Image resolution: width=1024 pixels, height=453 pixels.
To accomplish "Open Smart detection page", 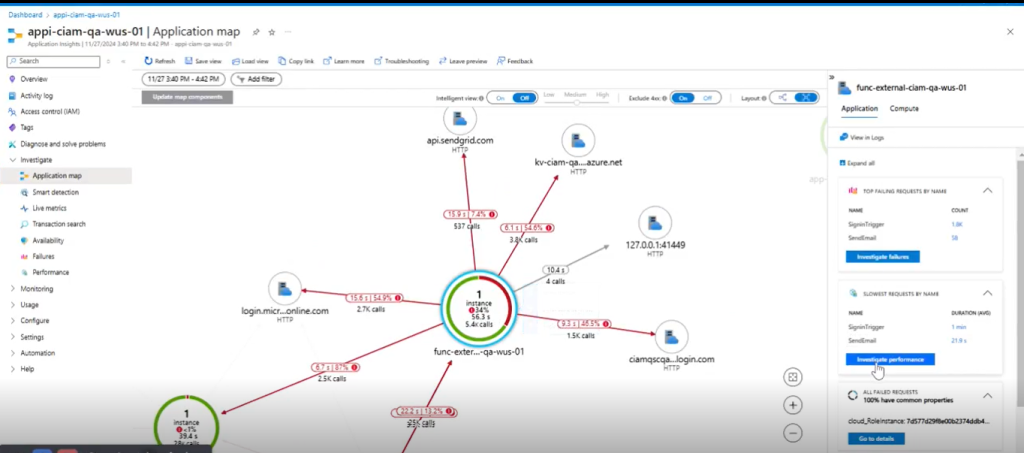I will (56, 193).
